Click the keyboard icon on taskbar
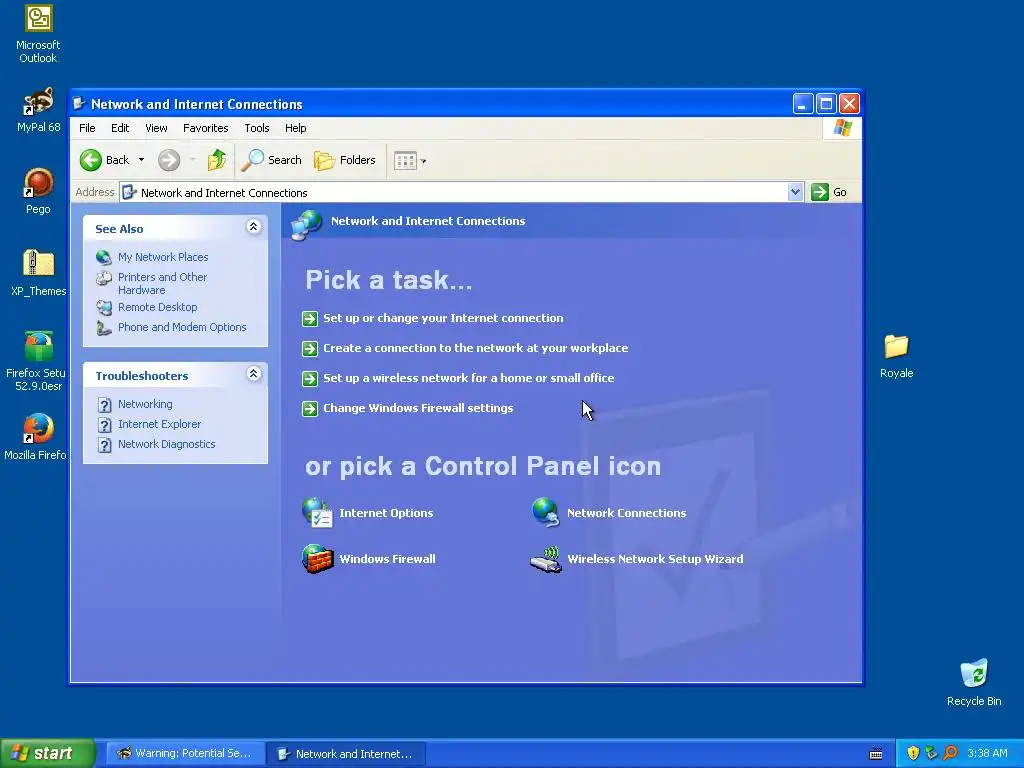This screenshot has height=768, width=1024. click(x=876, y=754)
